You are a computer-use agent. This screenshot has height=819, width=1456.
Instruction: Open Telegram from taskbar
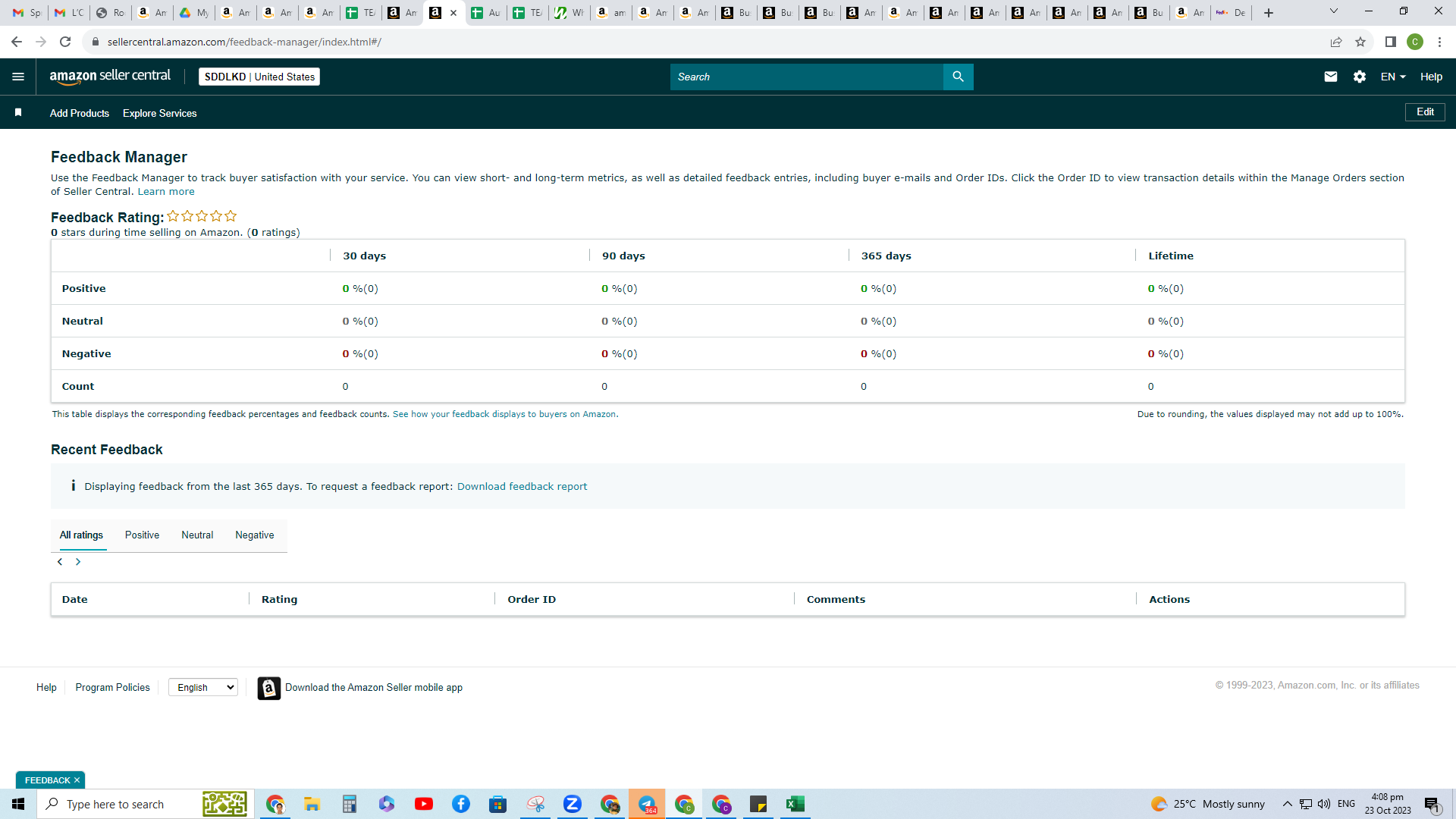point(647,804)
